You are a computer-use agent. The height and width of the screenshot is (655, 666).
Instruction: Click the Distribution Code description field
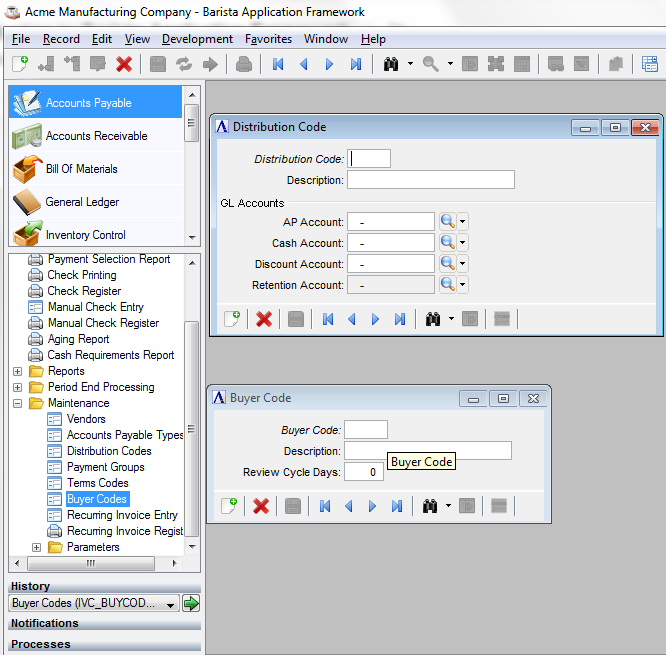click(430, 180)
